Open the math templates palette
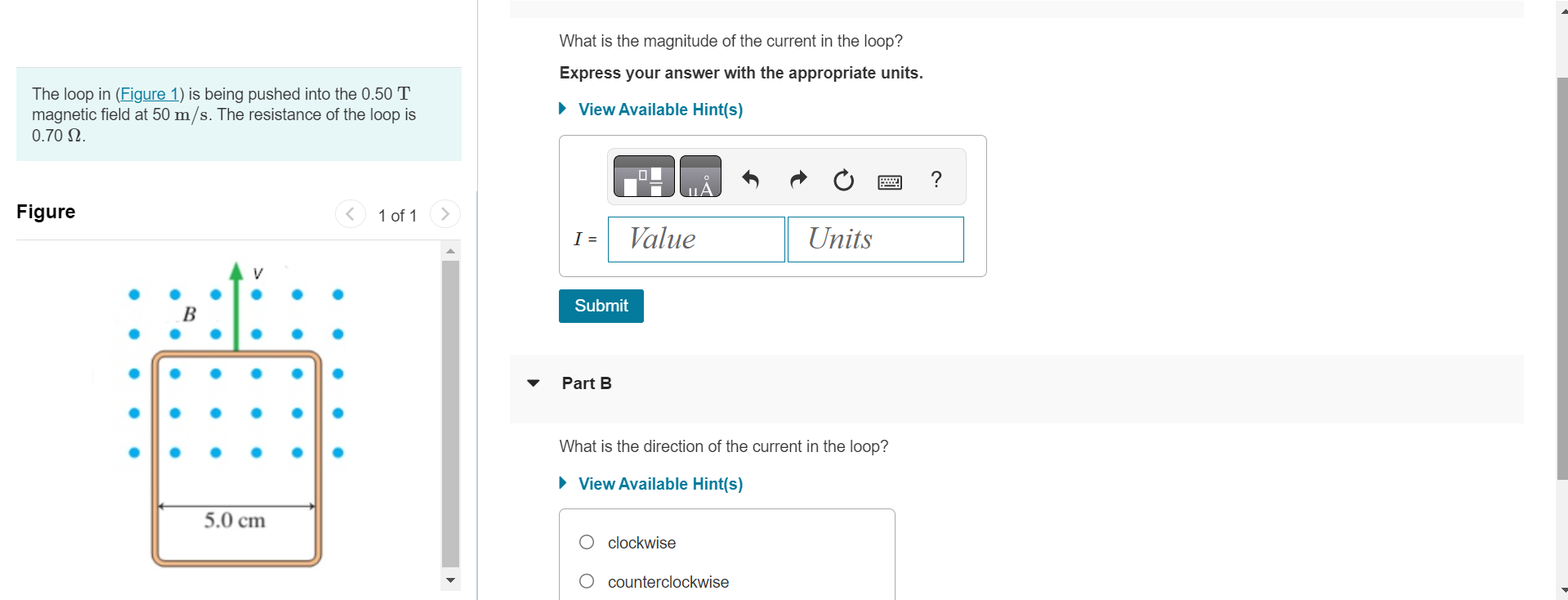This screenshot has height=600, width=1568. 642,176
